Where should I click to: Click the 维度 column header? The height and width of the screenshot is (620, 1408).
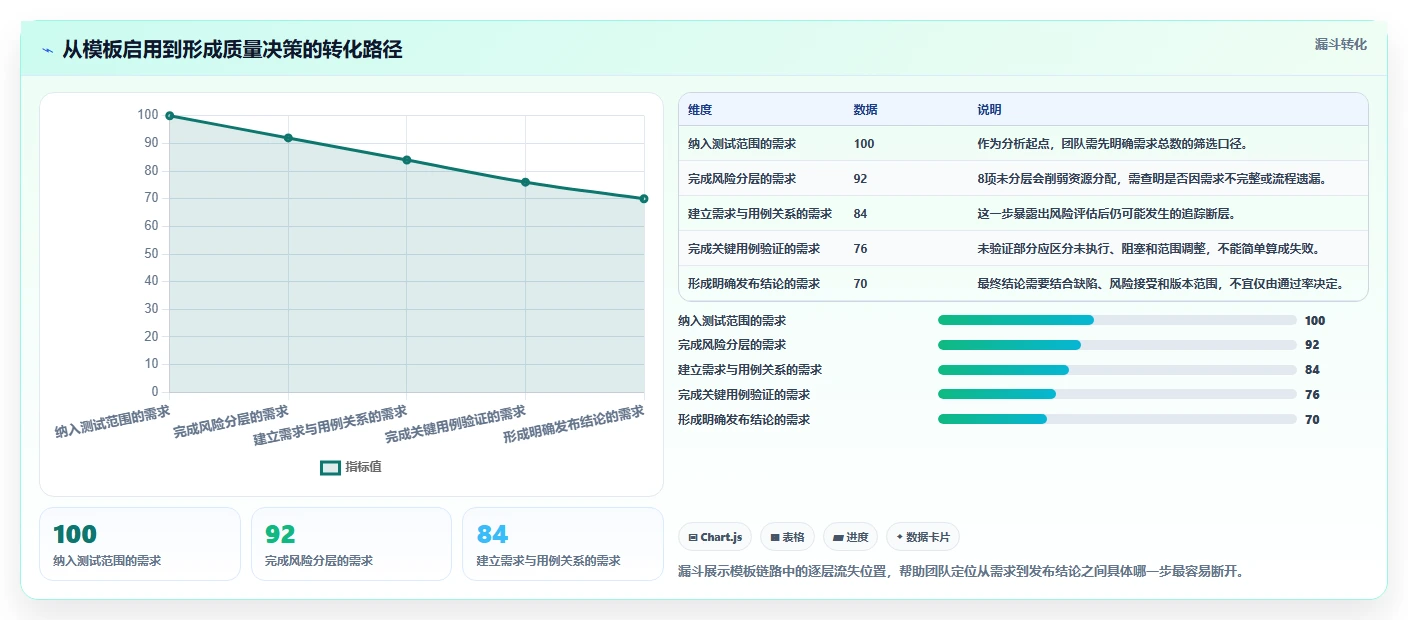click(x=700, y=110)
